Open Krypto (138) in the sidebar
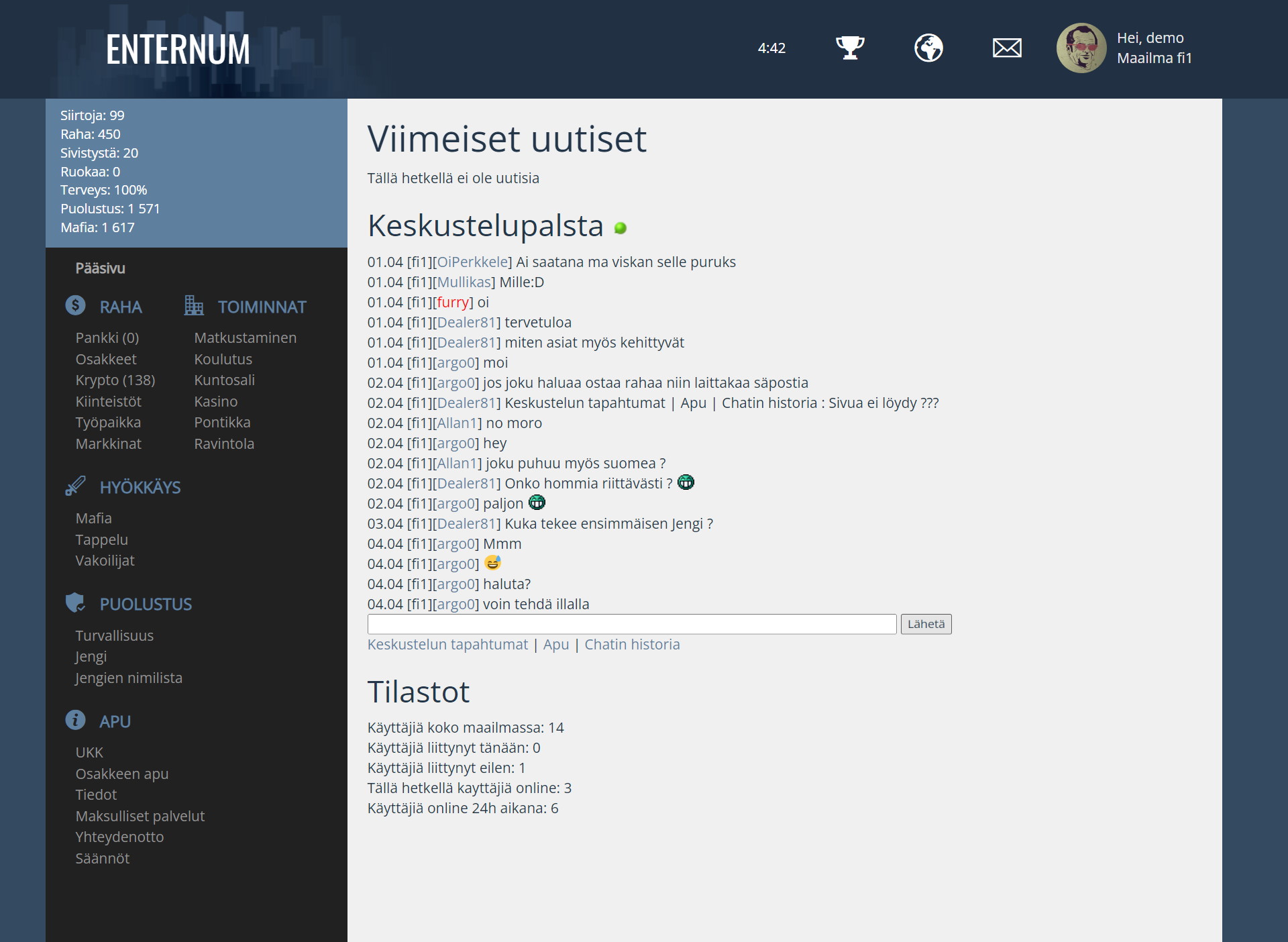The width and height of the screenshot is (1288, 942). (x=115, y=380)
